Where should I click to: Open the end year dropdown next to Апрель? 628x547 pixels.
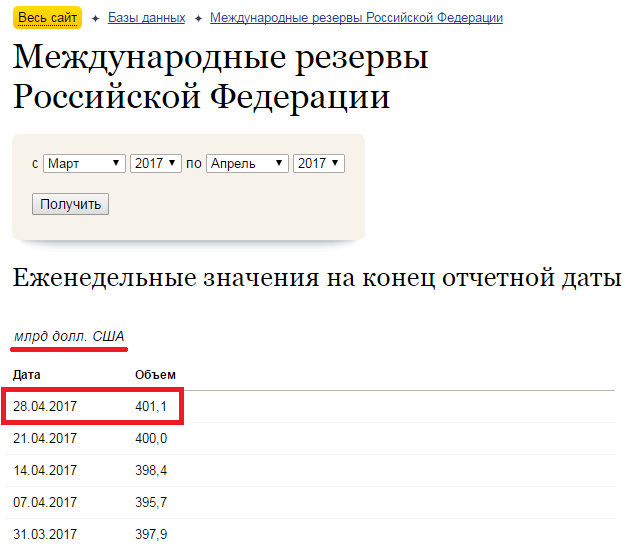click(318, 163)
